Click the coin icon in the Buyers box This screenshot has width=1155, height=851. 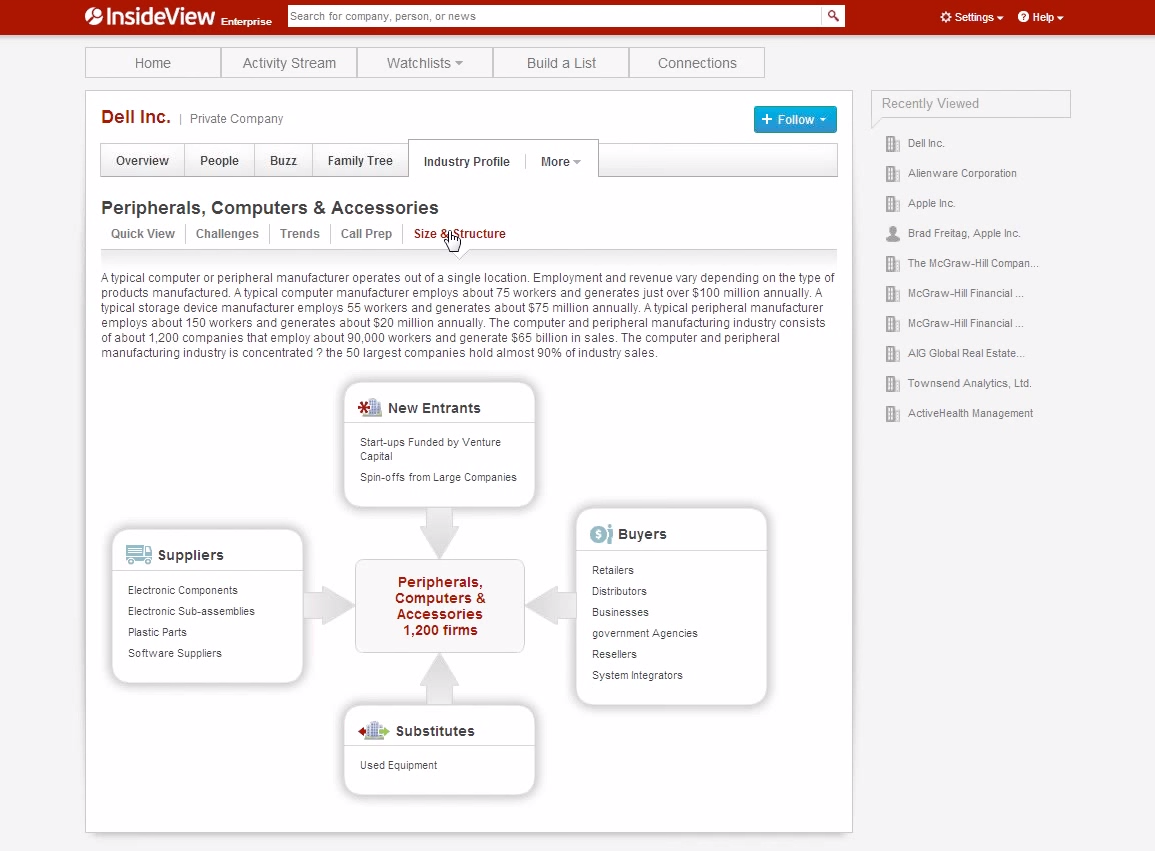click(x=601, y=533)
